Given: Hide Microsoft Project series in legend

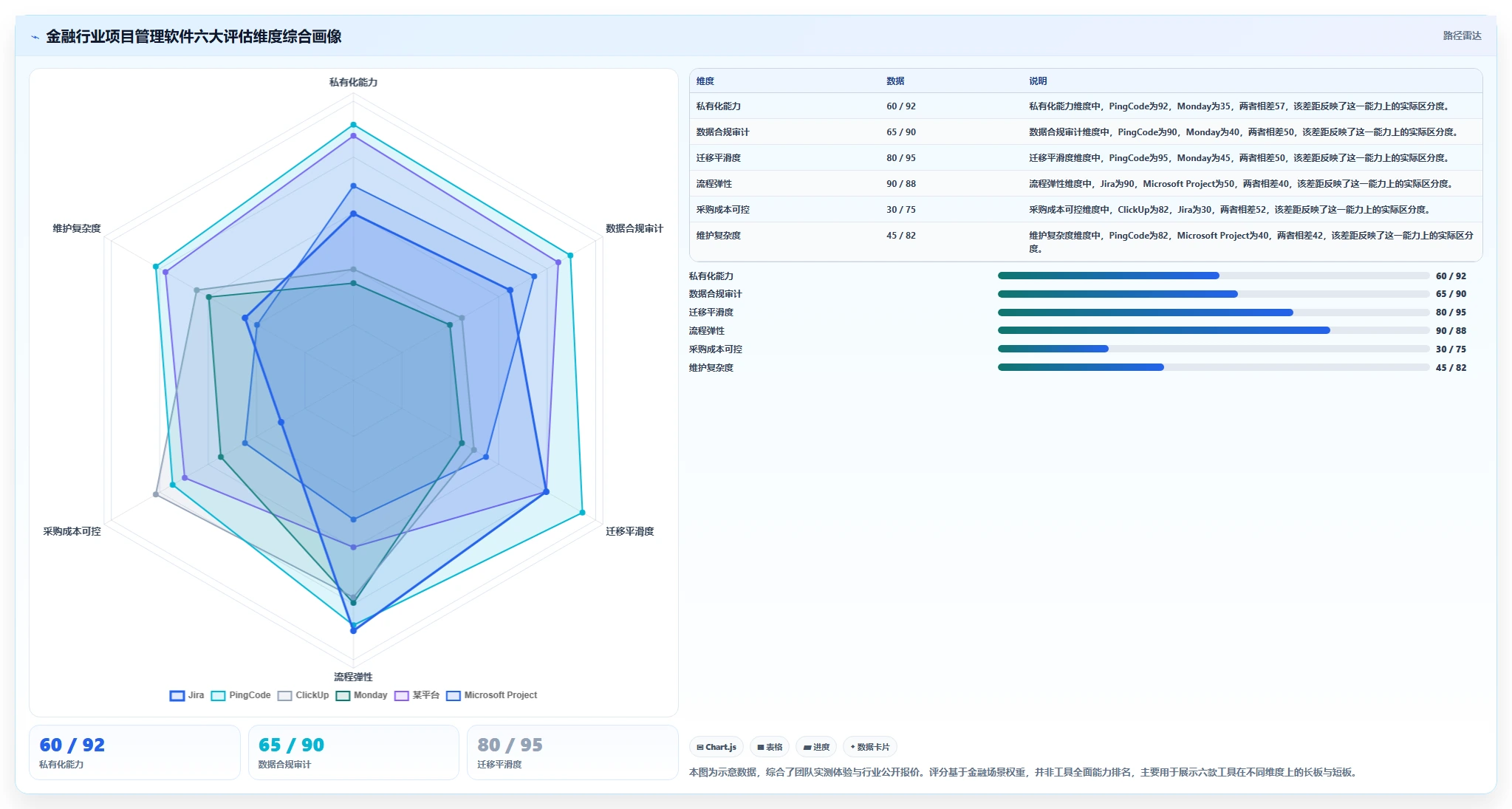Looking at the screenshot, I should point(491,695).
